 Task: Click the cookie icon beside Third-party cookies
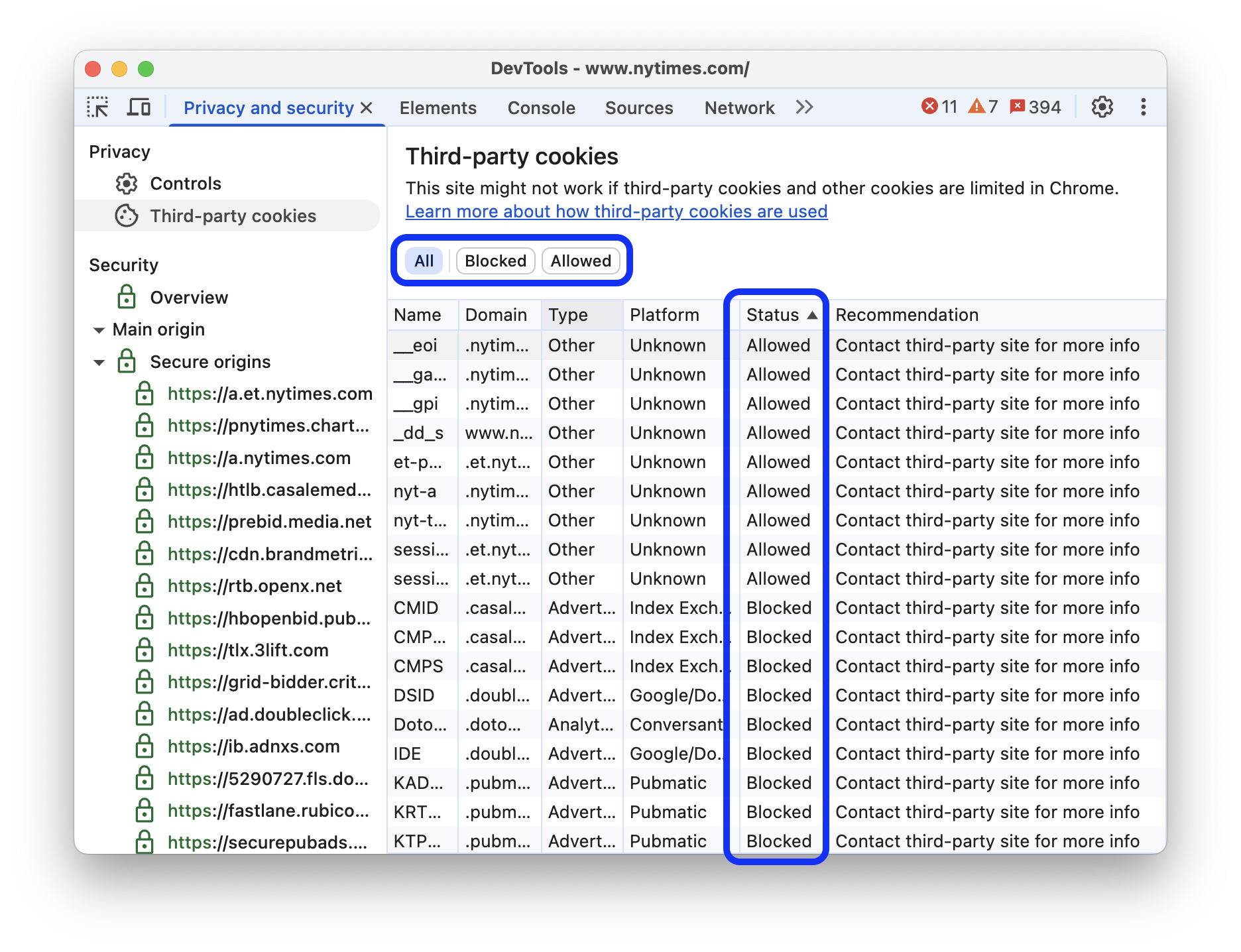[126, 215]
